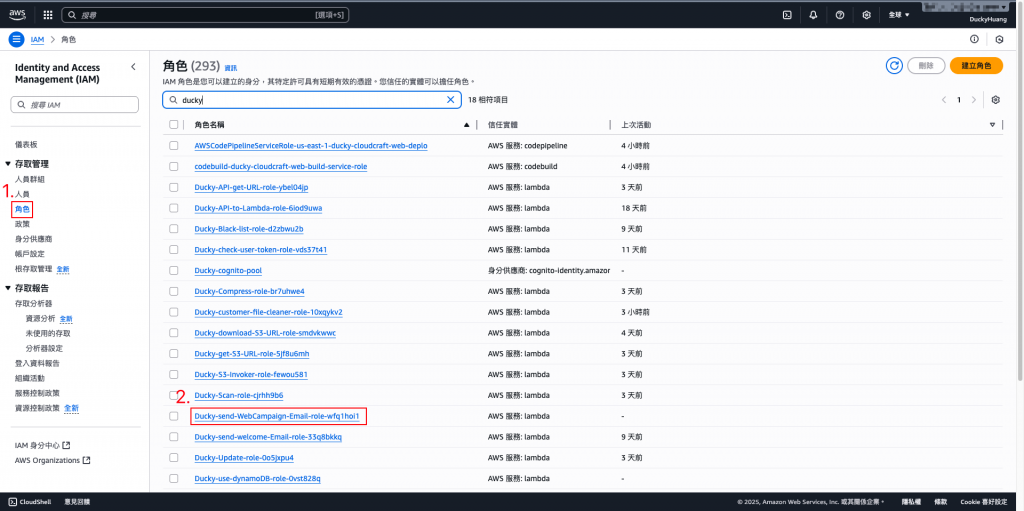Open 意見回饋 in the footer
1024x511 pixels.
click(x=77, y=502)
